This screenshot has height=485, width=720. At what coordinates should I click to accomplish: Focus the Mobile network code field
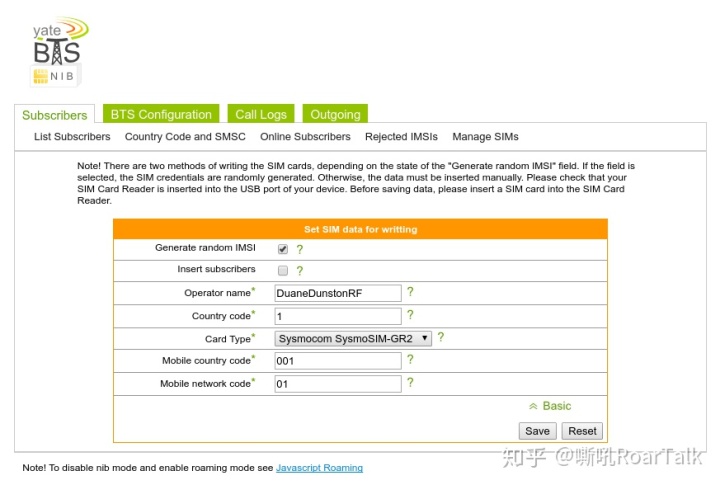(338, 384)
